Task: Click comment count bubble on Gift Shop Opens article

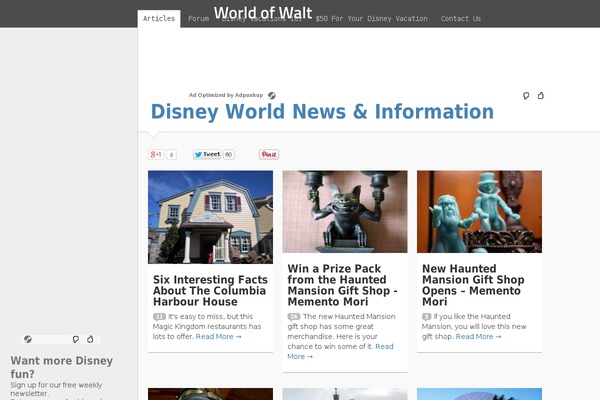Action: (426, 317)
